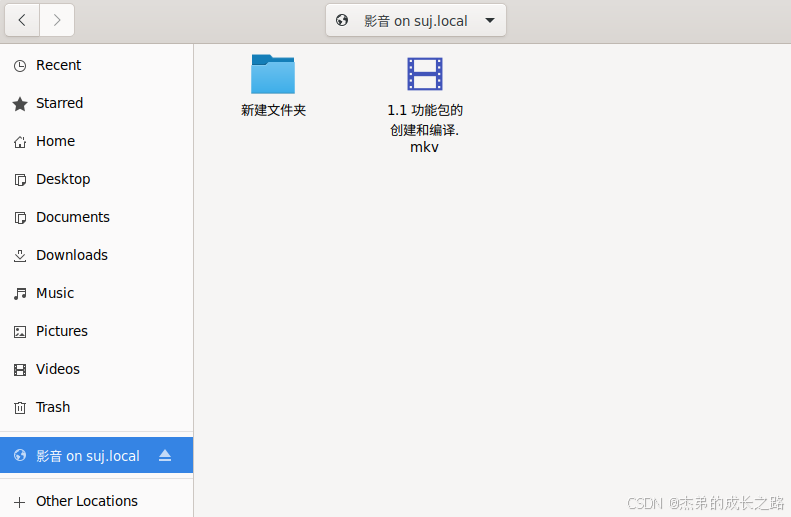Select the 新建文件夹 folder icon
The height and width of the screenshot is (517, 791).
click(x=273, y=74)
